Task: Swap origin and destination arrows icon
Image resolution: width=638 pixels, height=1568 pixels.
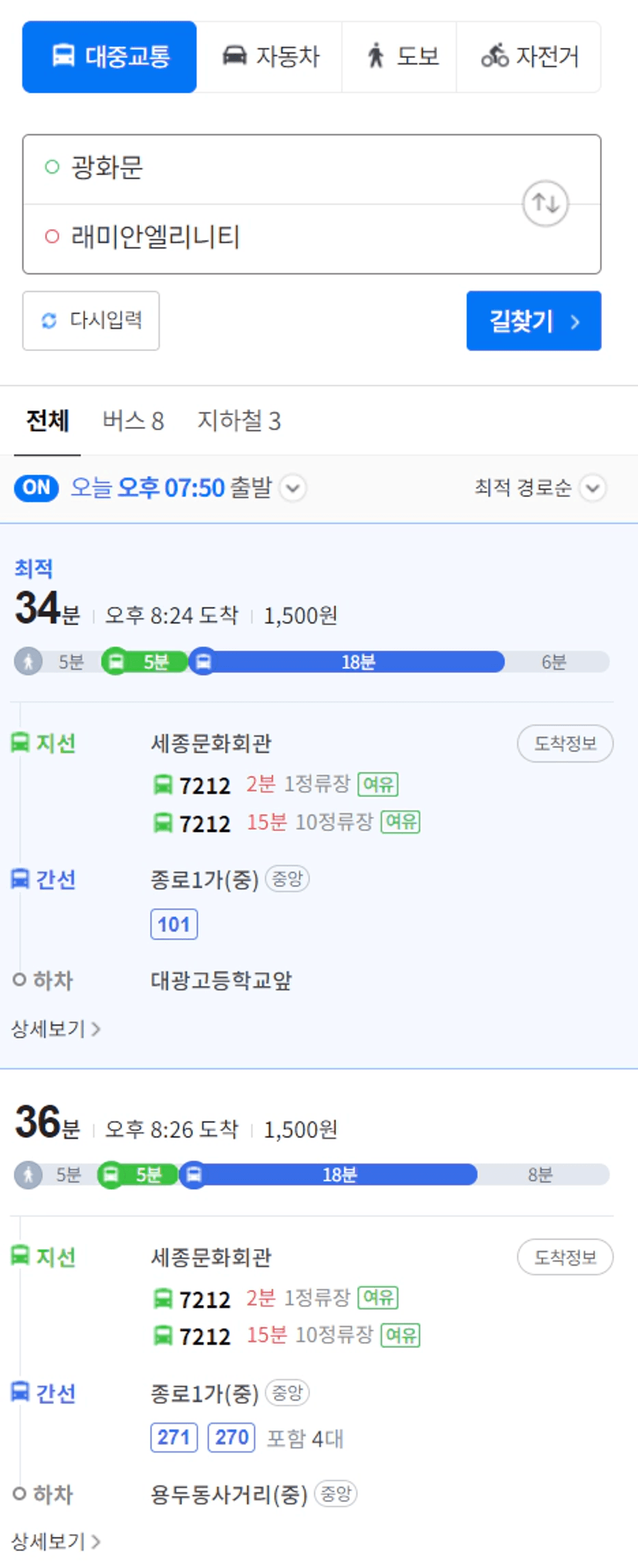Action: tap(545, 204)
